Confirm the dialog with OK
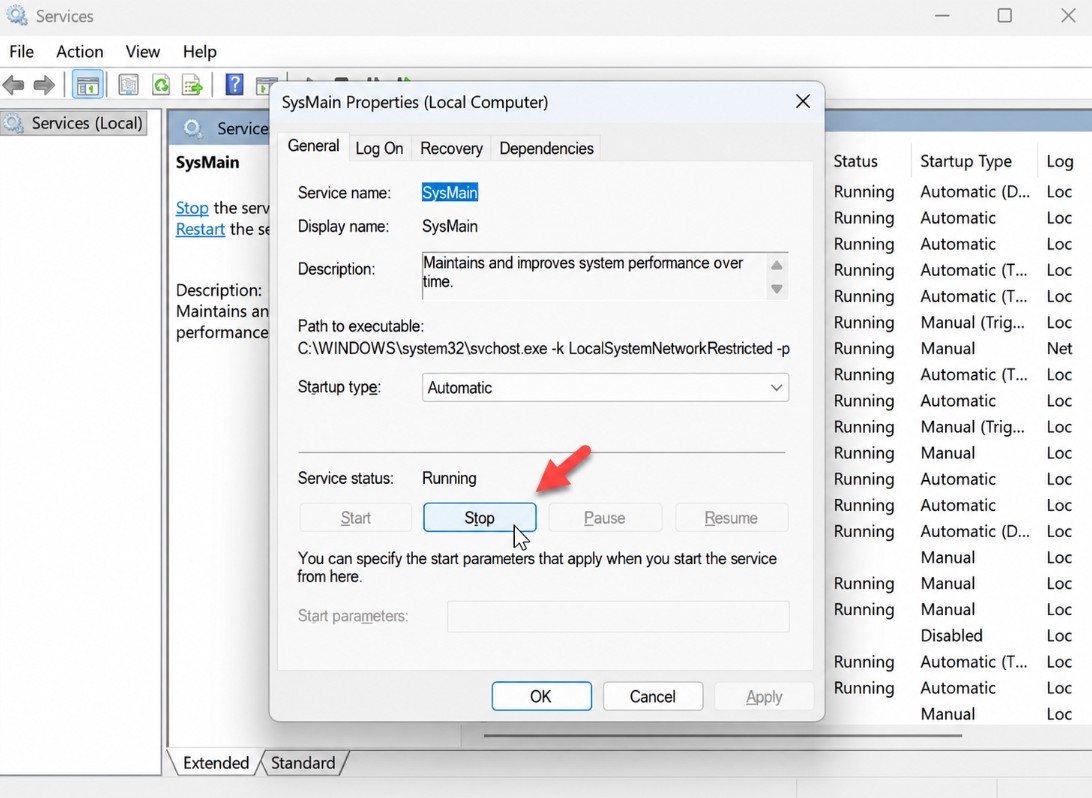Image resolution: width=1092 pixels, height=798 pixels. [x=541, y=696]
